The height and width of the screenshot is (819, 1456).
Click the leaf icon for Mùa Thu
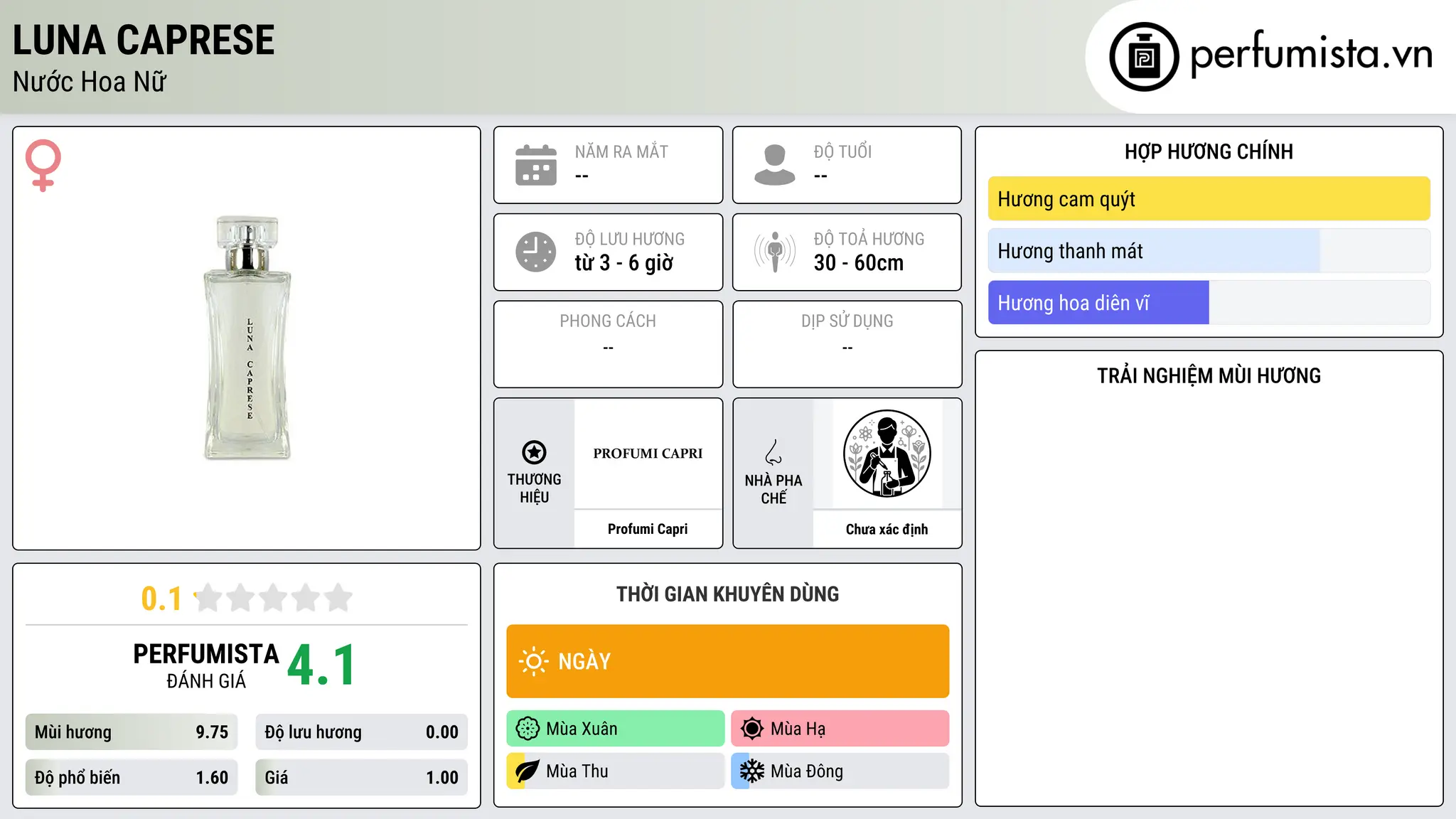click(527, 771)
